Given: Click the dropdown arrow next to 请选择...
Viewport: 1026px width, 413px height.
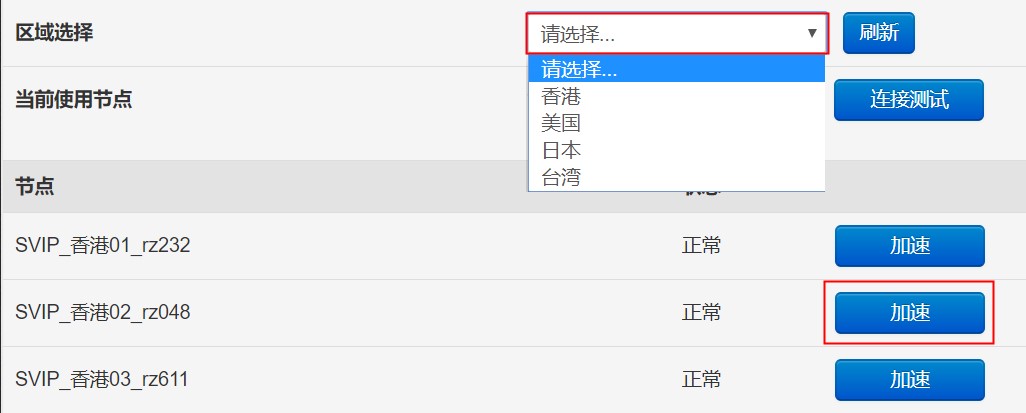Looking at the screenshot, I should [812, 33].
